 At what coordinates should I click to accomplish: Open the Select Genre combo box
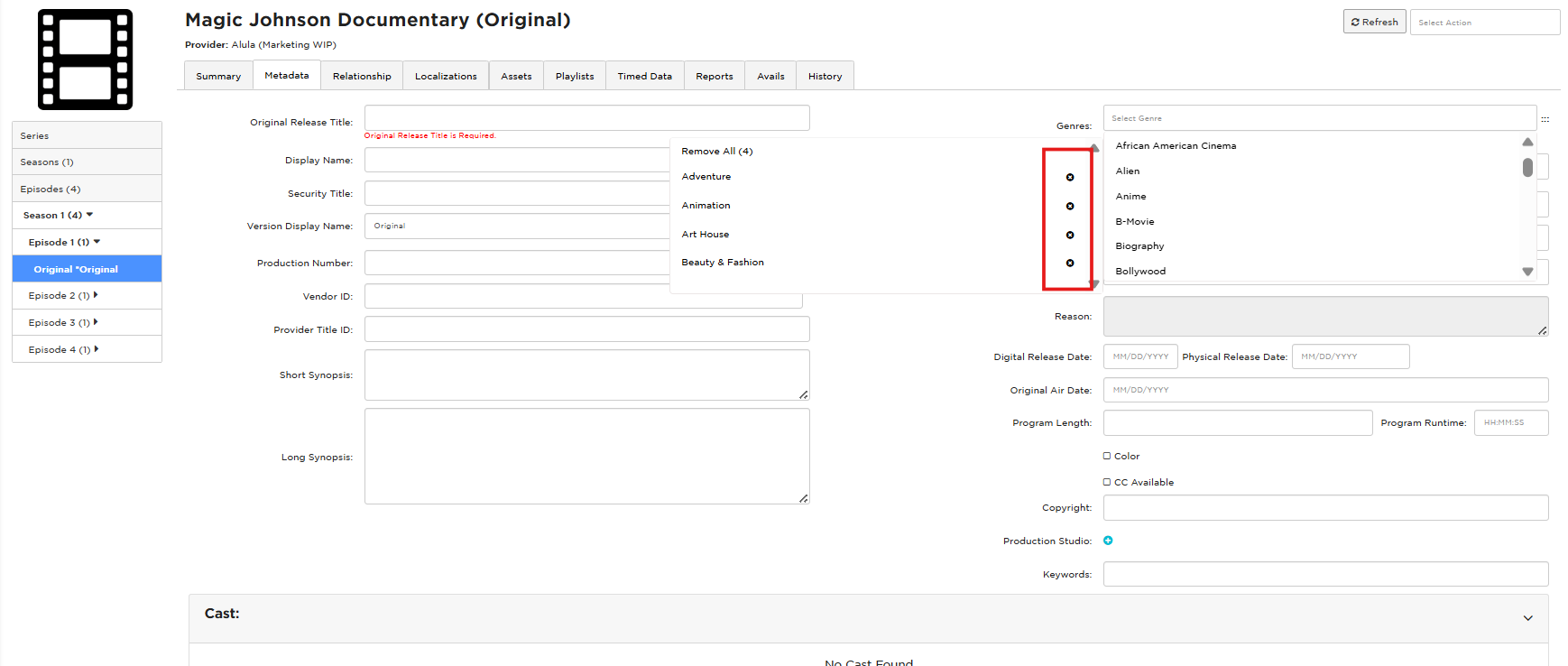(x=1320, y=118)
